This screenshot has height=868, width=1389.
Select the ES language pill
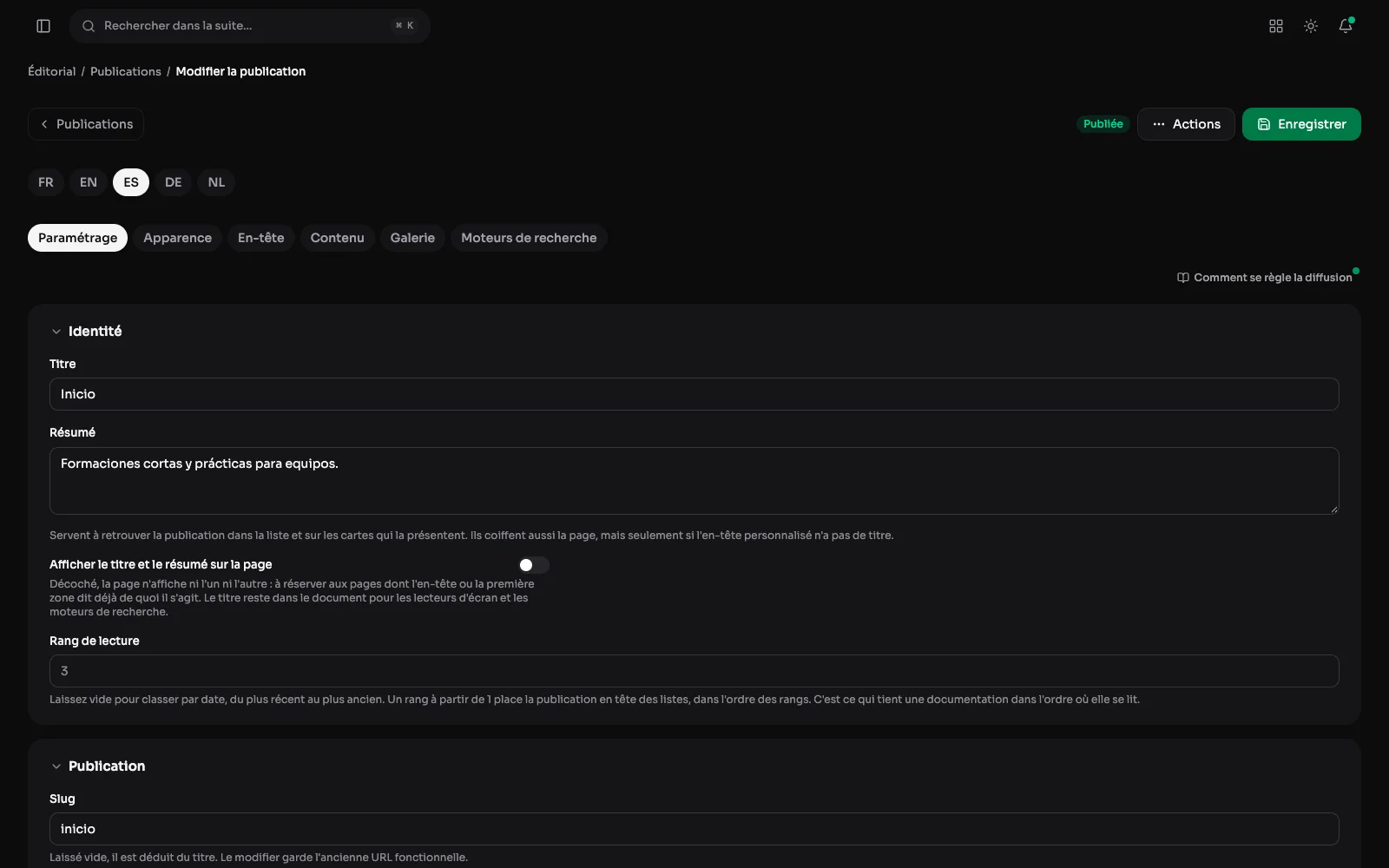point(131,182)
